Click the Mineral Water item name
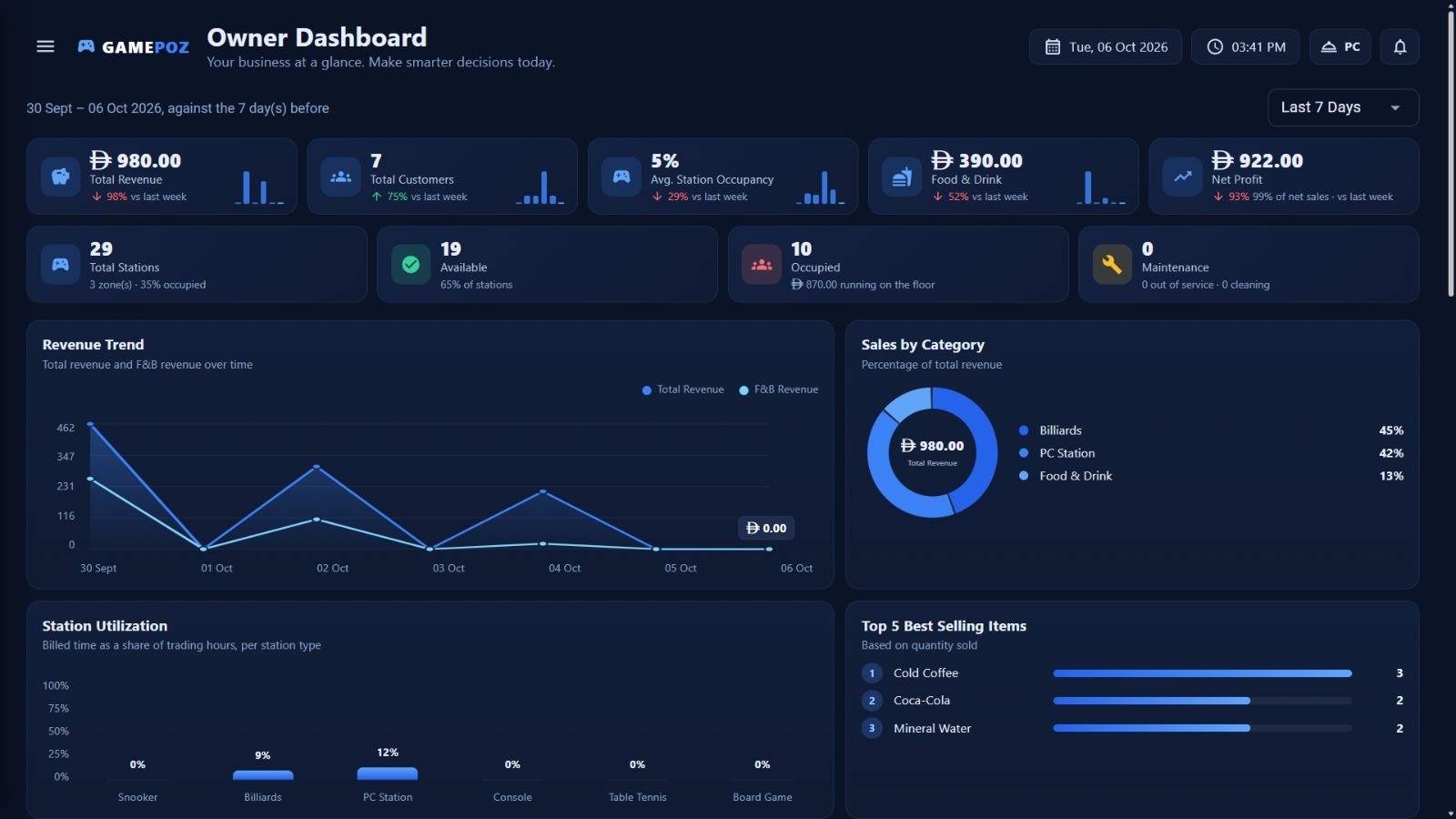Screen dimensions: 1456x819 click(932, 728)
